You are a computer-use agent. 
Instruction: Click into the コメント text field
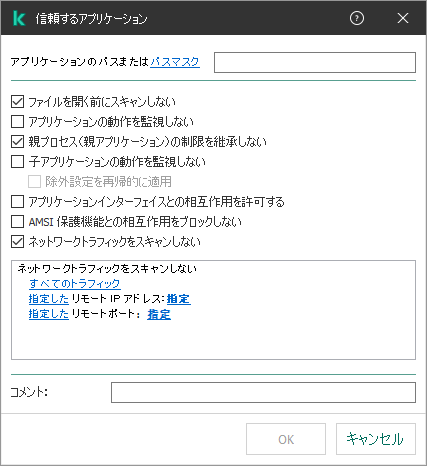click(263, 392)
